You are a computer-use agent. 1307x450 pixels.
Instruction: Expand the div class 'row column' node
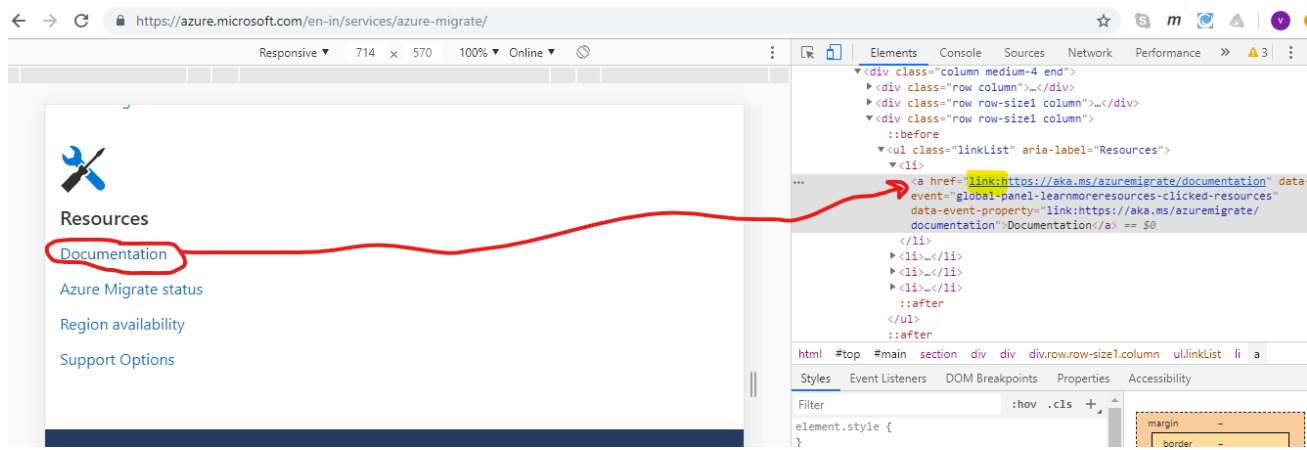point(870,87)
